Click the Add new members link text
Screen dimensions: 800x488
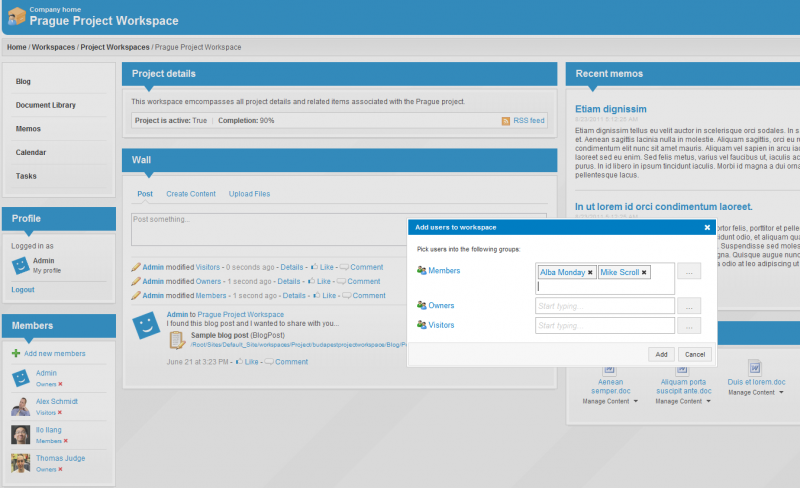click(x=55, y=353)
